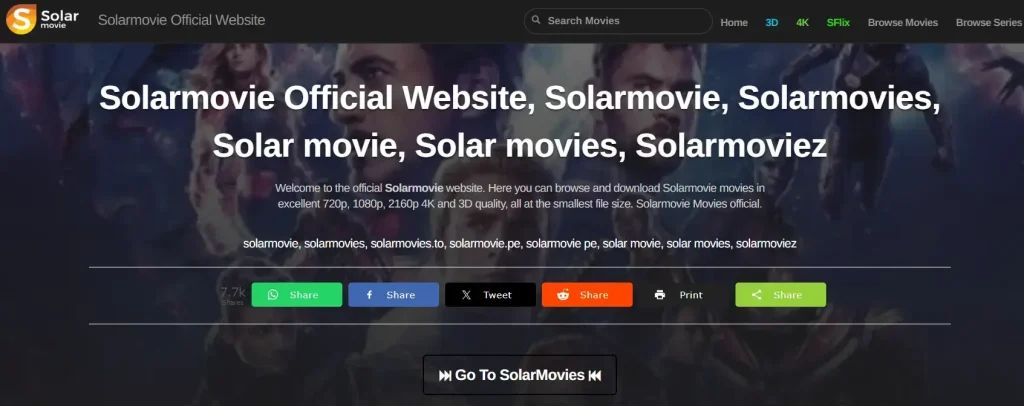
Task: Click the 7.7k shares counter
Action: 232,294
